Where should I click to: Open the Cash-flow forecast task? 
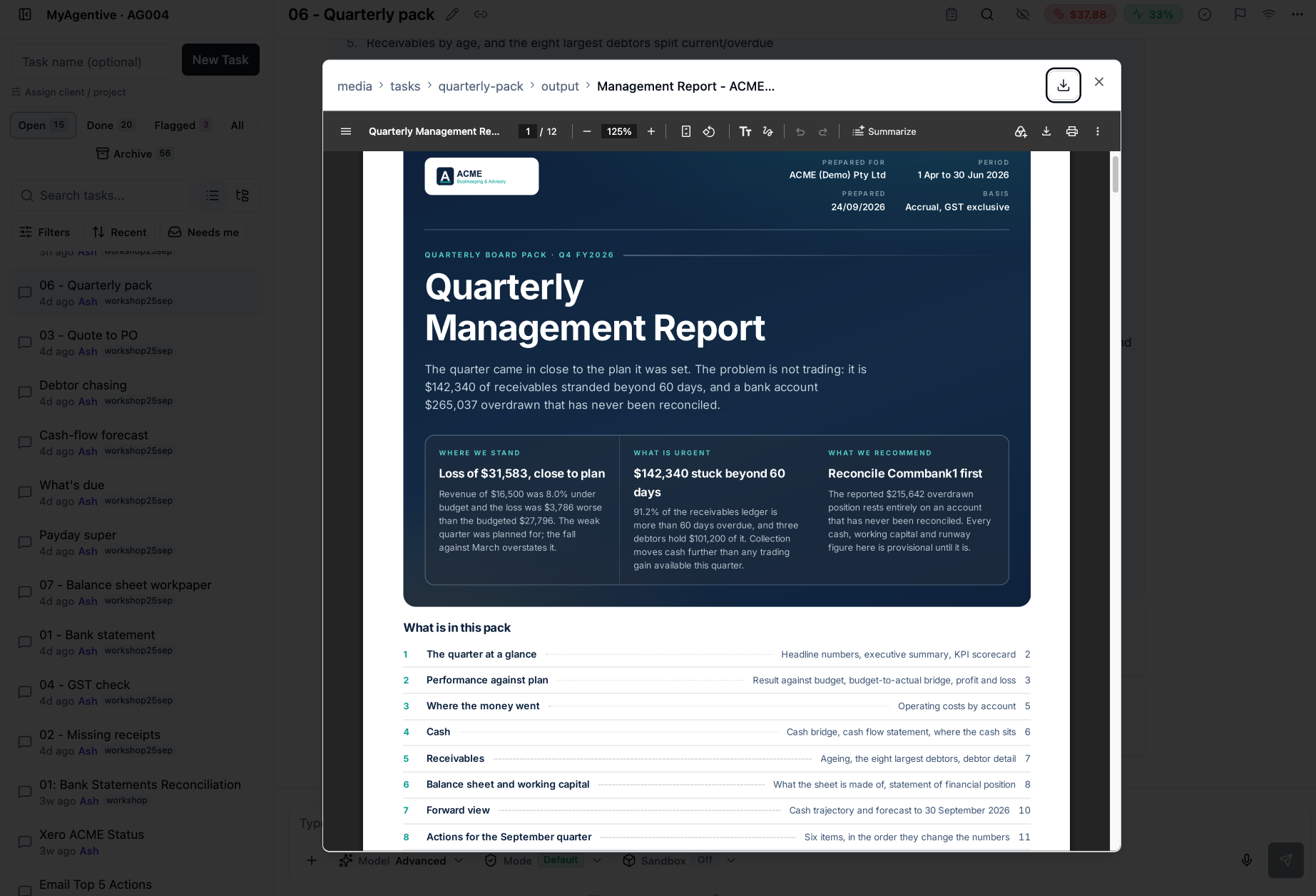click(136, 442)
